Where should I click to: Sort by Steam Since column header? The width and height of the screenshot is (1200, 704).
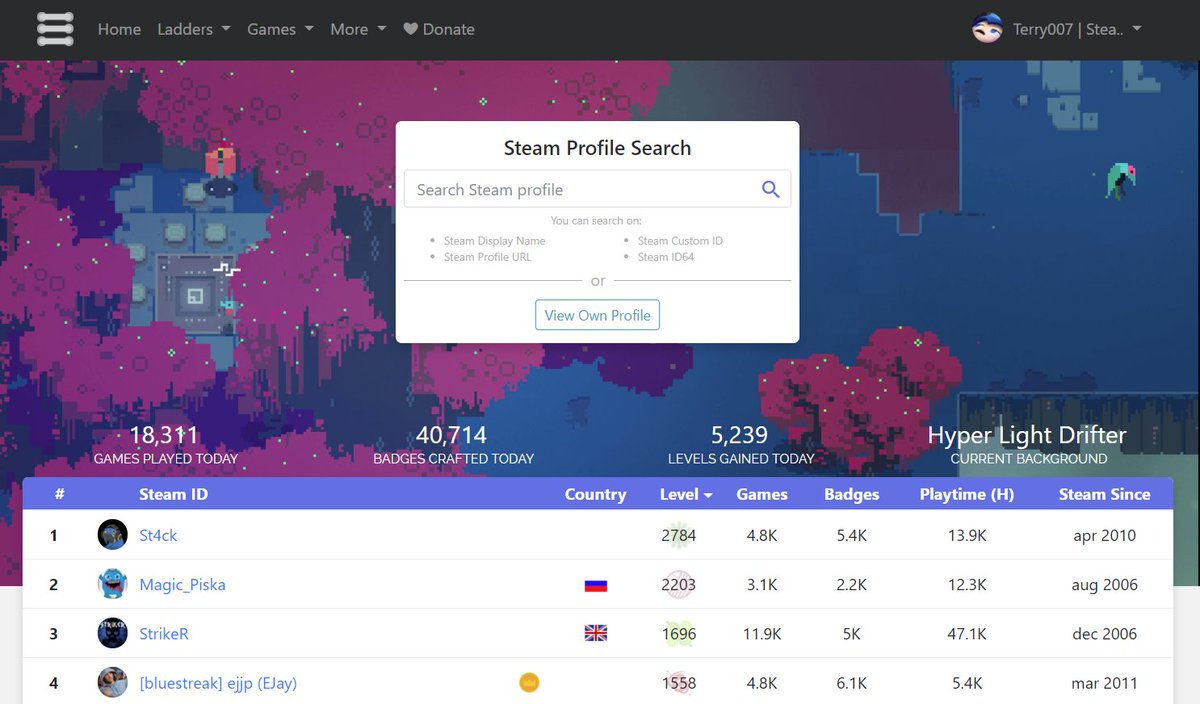[x=1105, y=494]
